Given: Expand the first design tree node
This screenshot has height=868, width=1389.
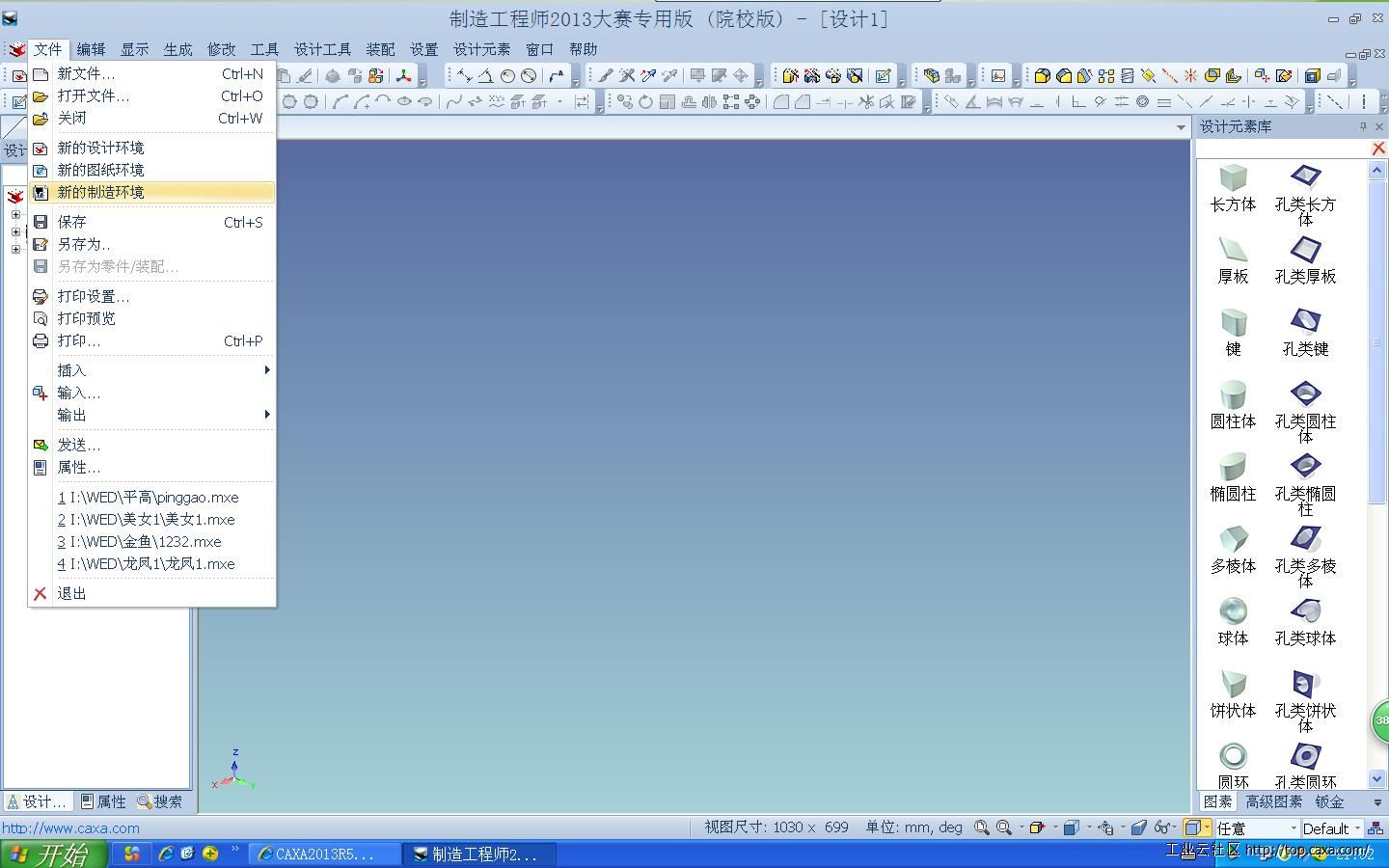Looking at the screenshot, I should 15,214.
